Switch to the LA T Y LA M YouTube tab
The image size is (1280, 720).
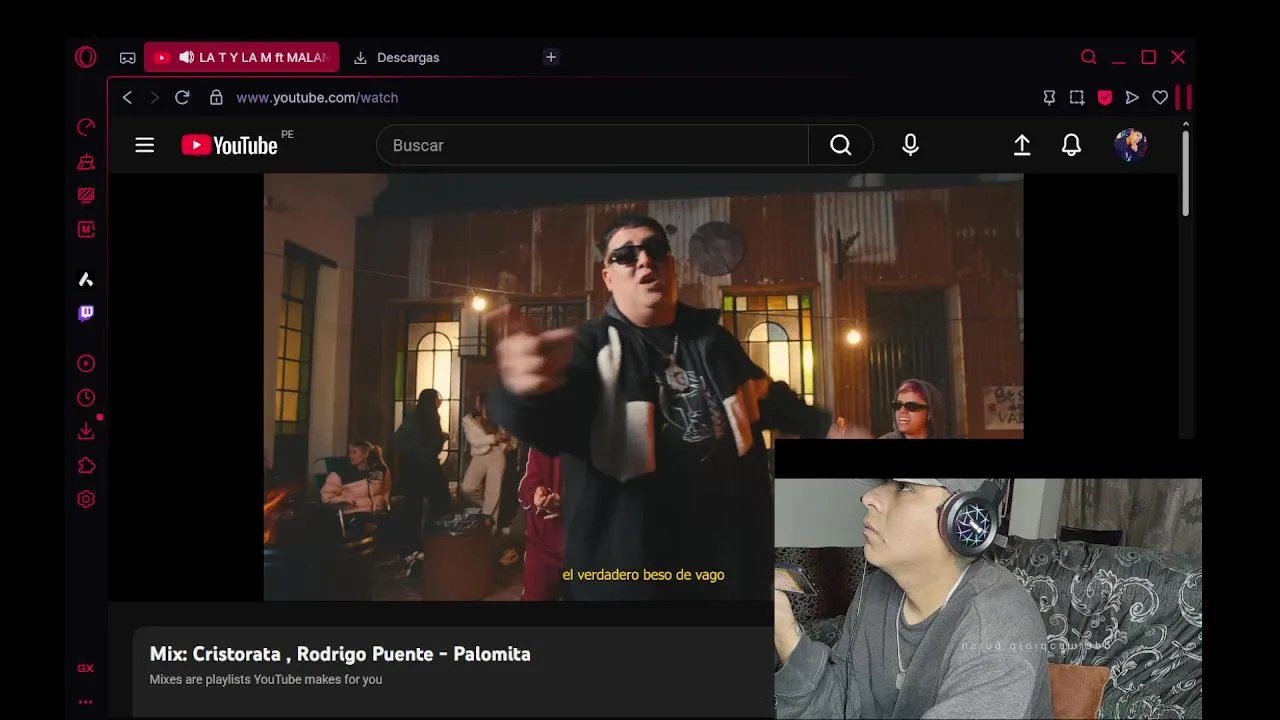point(241,57)
